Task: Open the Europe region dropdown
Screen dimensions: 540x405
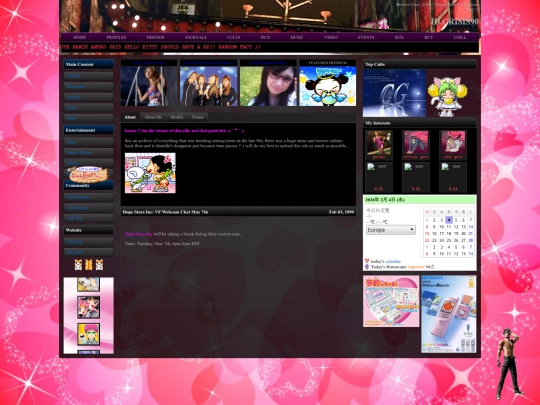Action: [391, 230]
